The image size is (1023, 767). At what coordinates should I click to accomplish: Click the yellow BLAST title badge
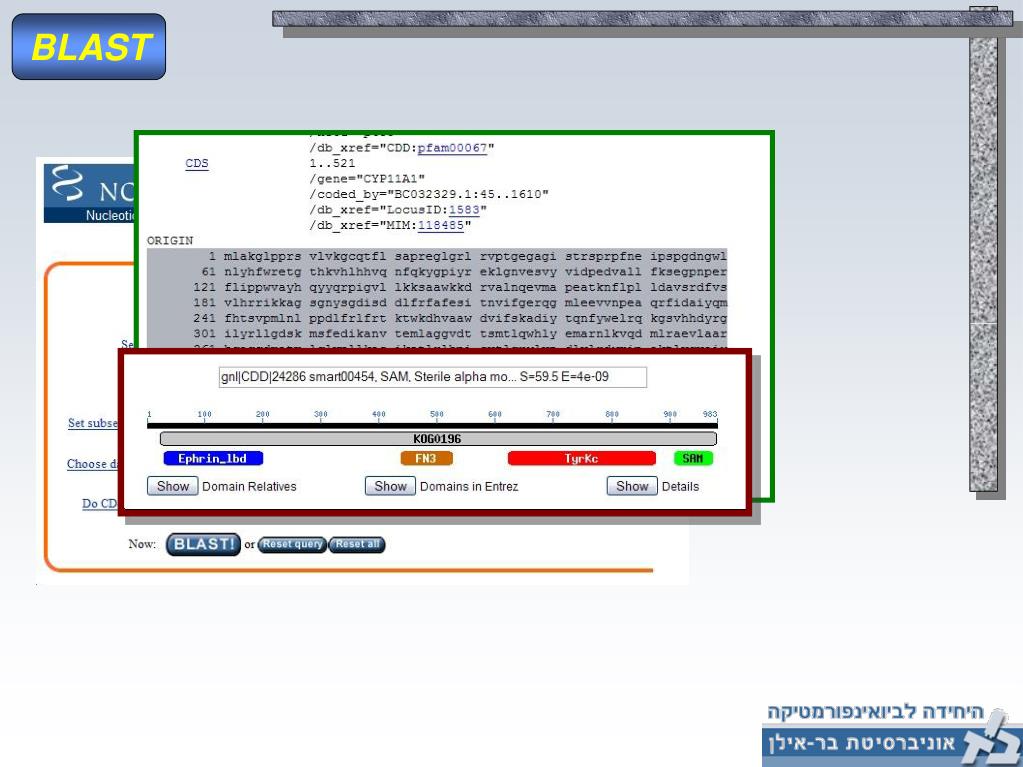89,47
